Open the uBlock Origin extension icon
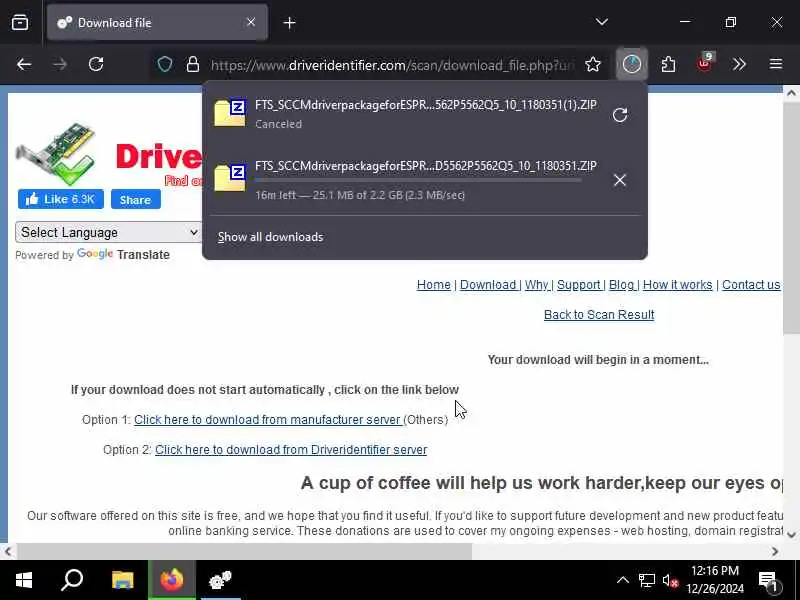Image resolution: width=800 pixels, height=600 pixels. point(705,63)
